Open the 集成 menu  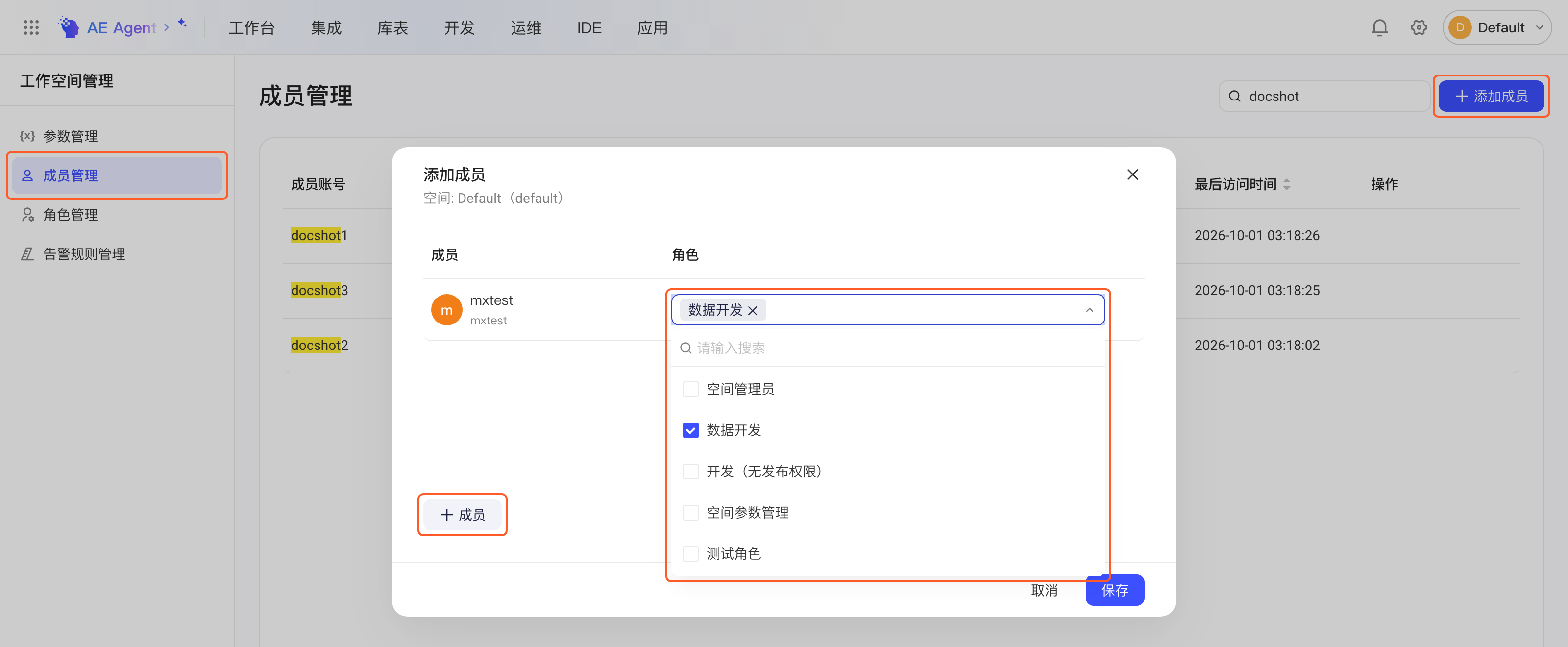coord(326,28)
